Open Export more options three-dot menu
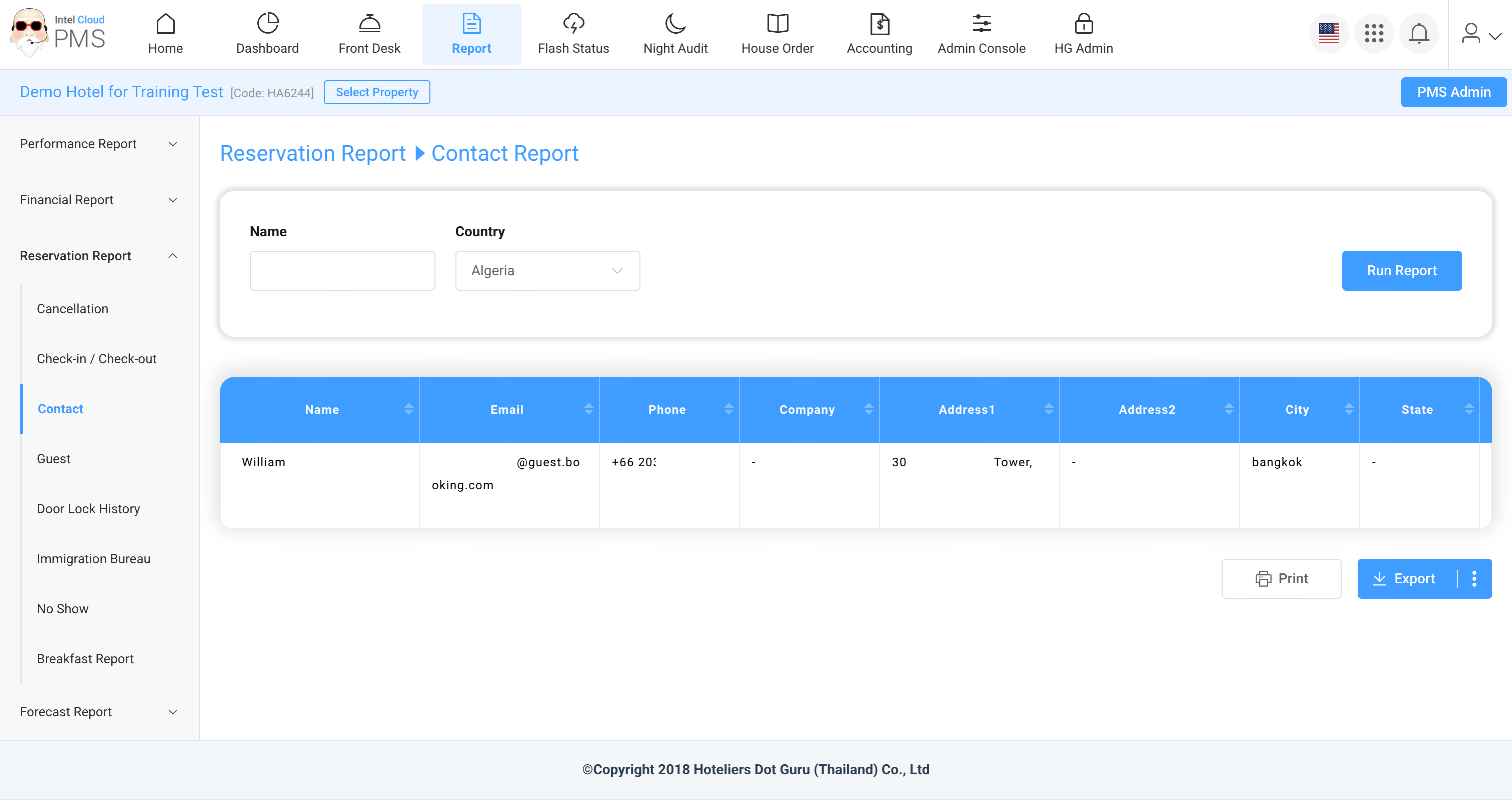 (1474, 578)
